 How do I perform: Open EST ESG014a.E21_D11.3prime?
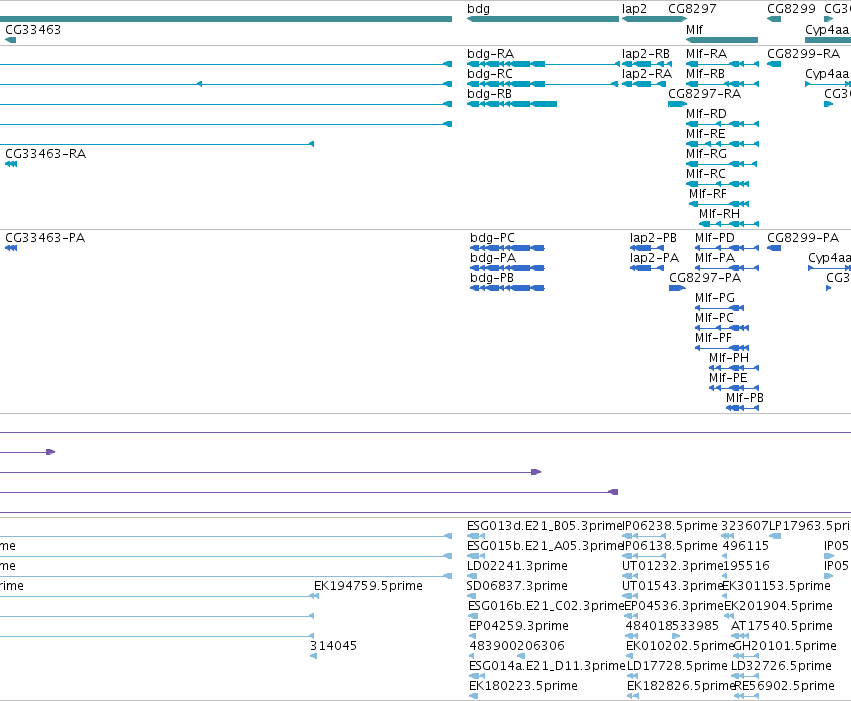[547, 667]
